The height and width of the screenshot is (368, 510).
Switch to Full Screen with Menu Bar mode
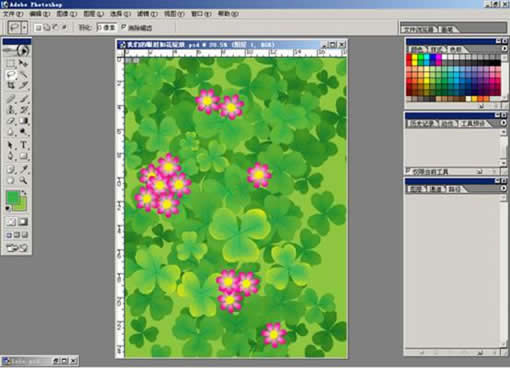pos(17,235)
